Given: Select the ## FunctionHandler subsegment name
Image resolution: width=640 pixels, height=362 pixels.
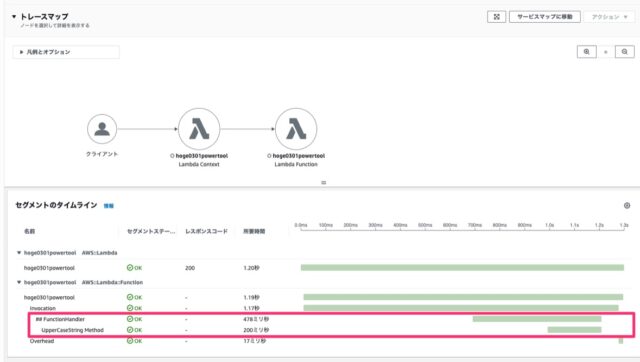Looking at the screenshot, I should tap(60, 319).
